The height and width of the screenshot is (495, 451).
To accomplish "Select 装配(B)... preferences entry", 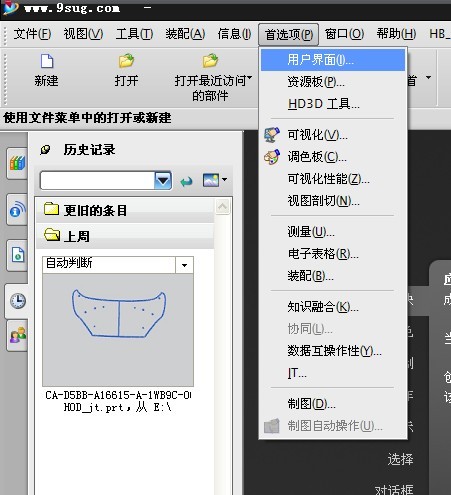I will tap(333, 276).
